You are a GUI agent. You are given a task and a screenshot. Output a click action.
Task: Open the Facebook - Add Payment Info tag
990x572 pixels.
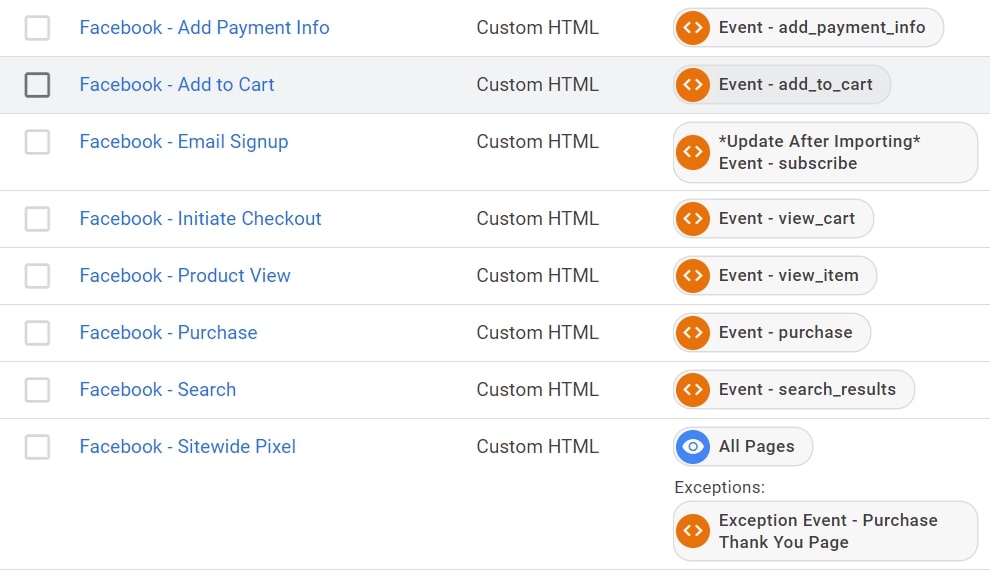[204, 28]
